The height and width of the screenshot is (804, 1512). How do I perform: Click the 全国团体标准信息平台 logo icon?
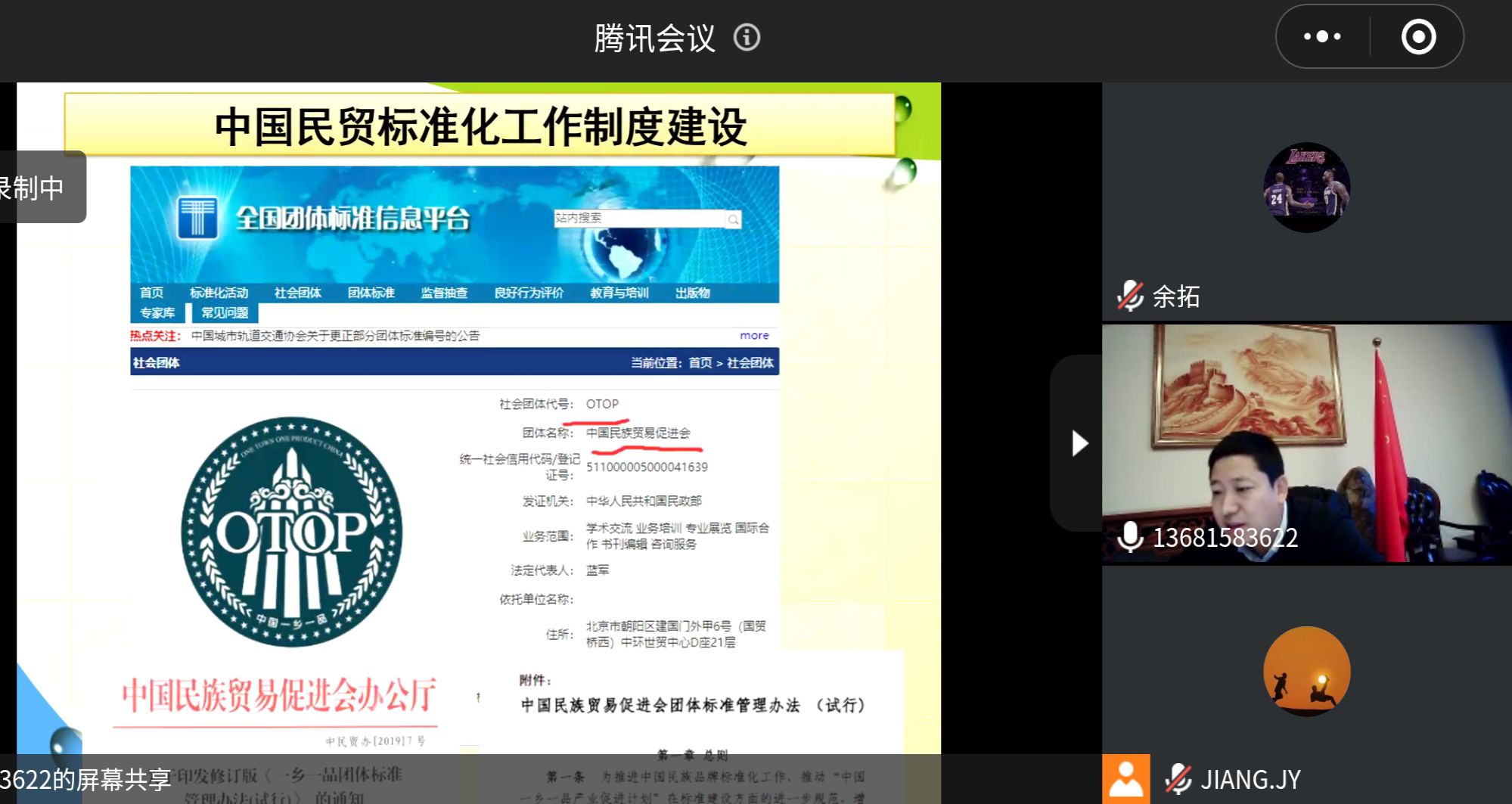pos(197,218)
